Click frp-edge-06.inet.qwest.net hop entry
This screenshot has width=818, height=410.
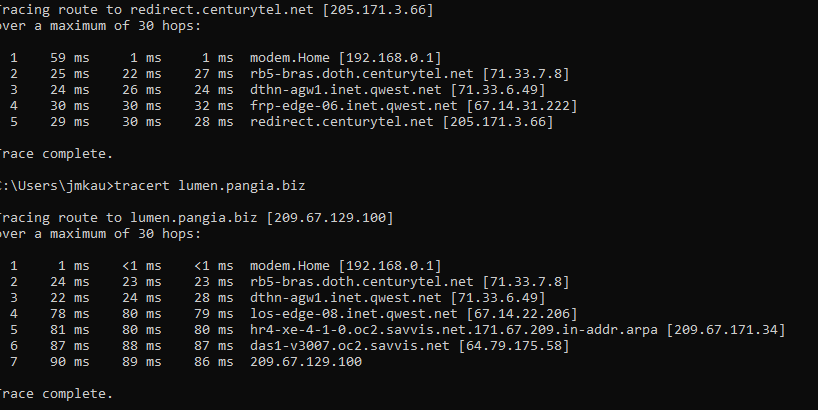[x=354, y=106]
